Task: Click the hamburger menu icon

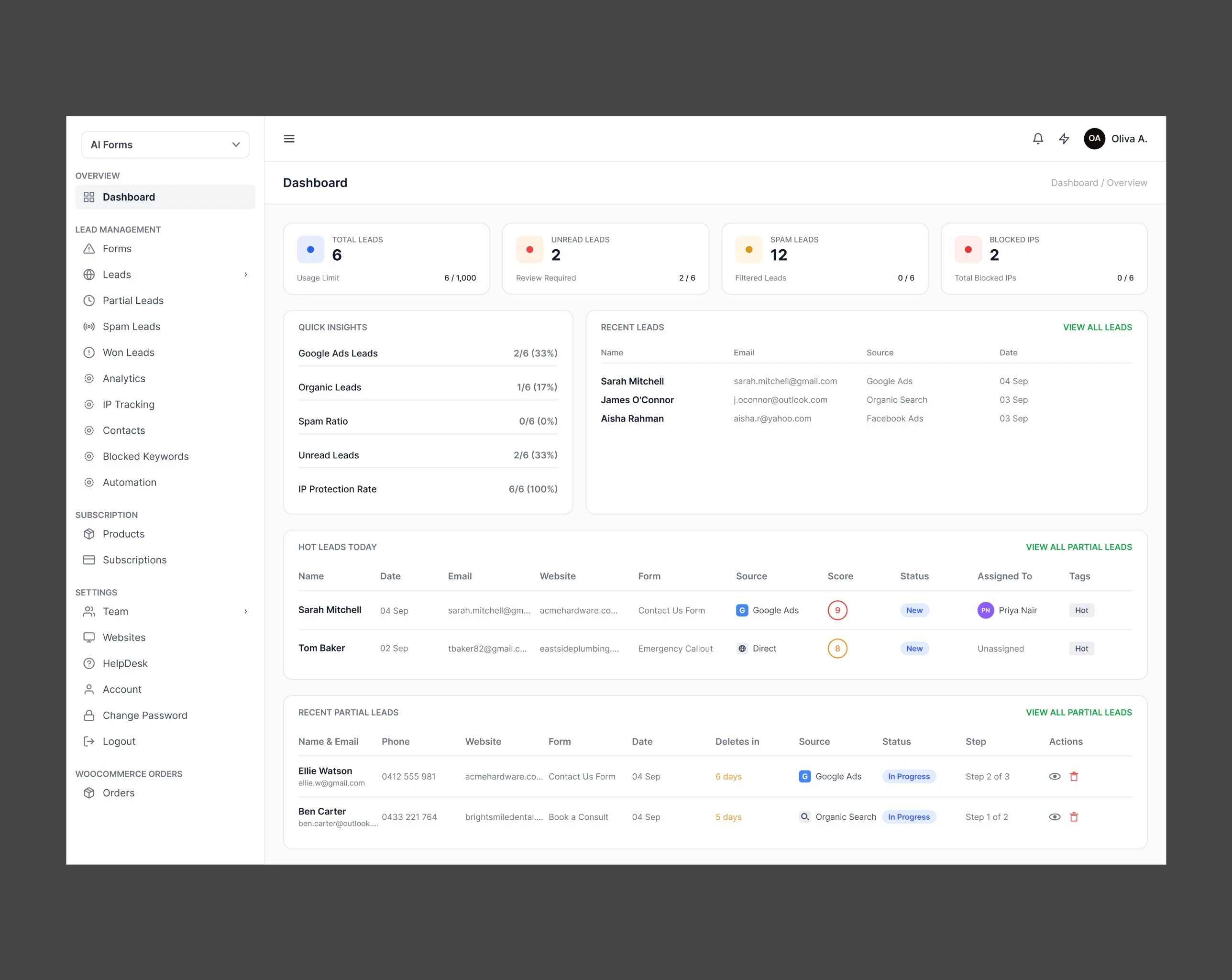Action: (289, 139)
